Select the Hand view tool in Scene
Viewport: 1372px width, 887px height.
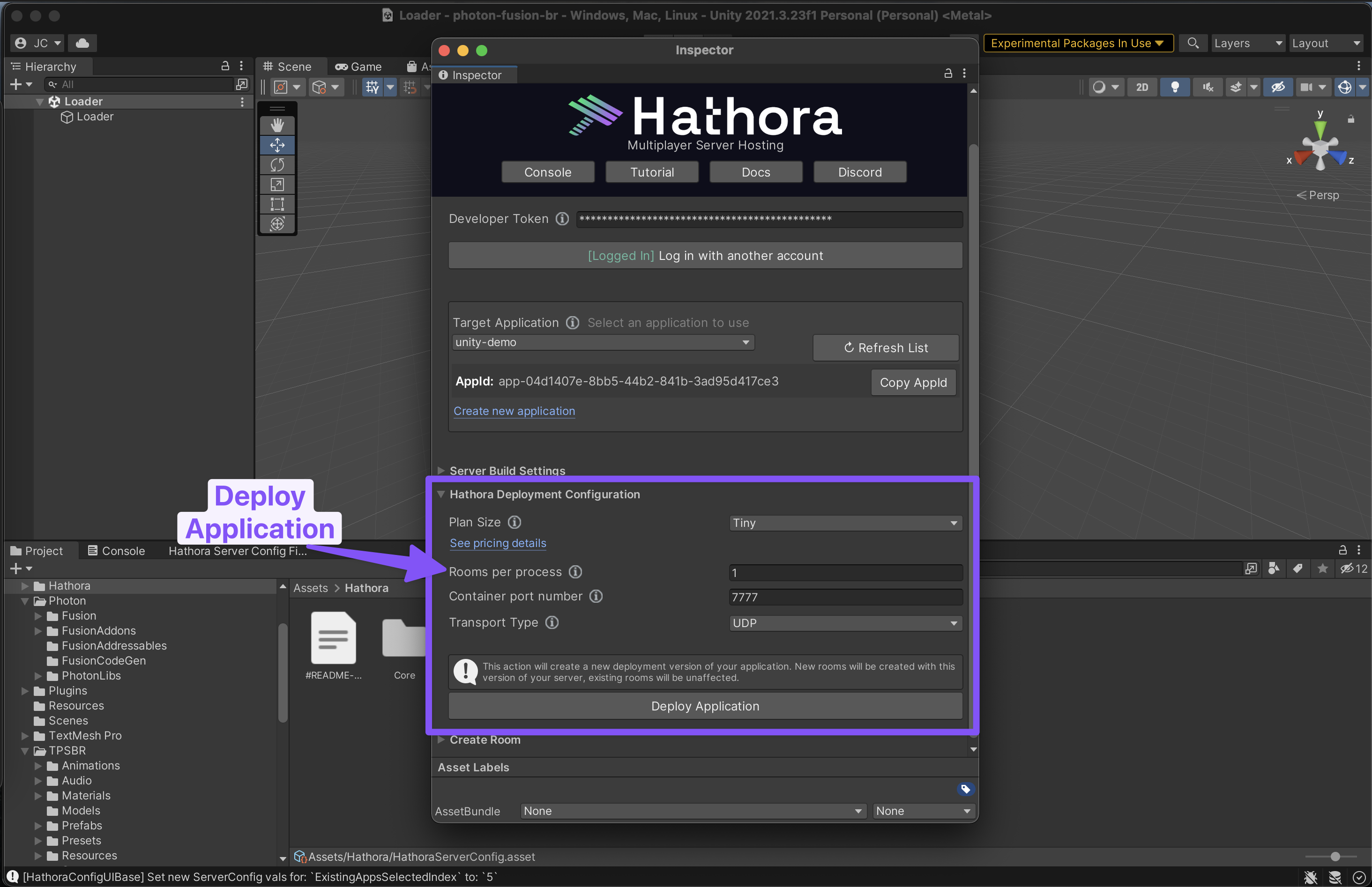click(277, 125)
